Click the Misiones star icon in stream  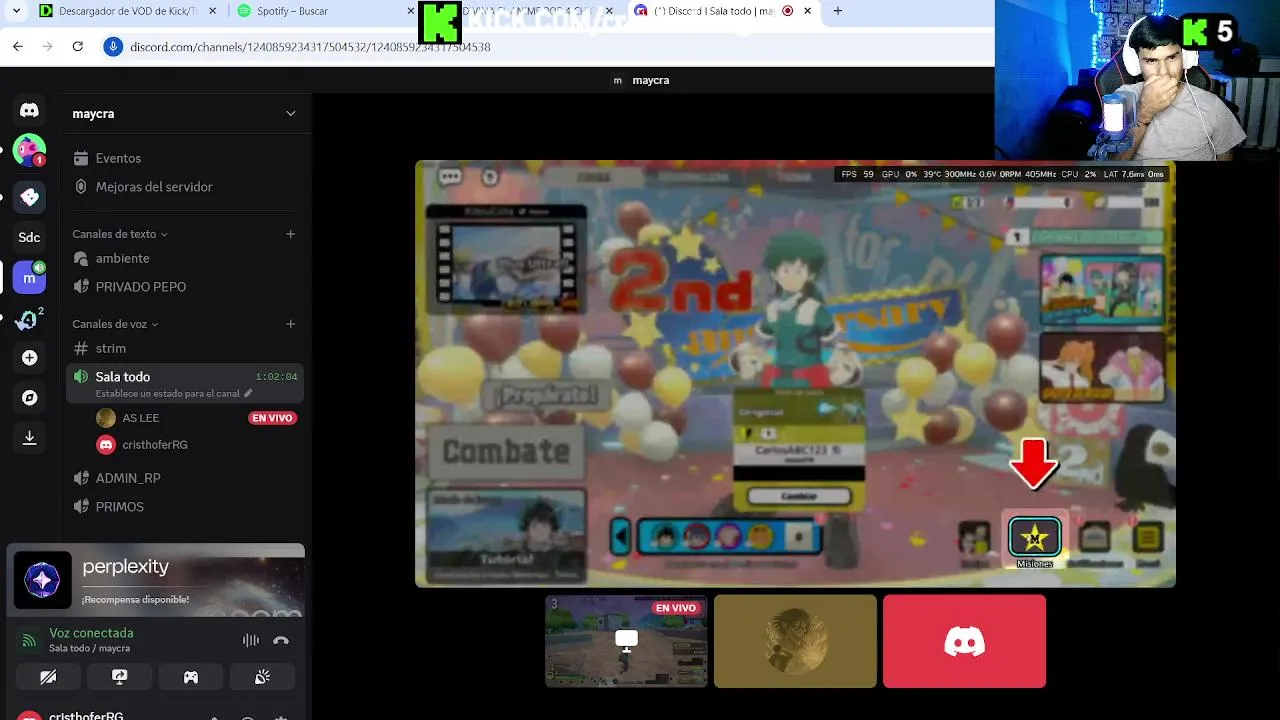tap(1034, 538)
